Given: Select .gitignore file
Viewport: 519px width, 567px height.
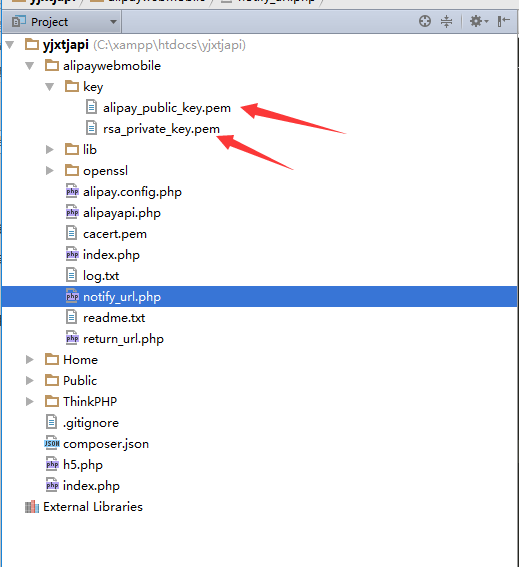Looking at the screenshot, I should (91, 423).
